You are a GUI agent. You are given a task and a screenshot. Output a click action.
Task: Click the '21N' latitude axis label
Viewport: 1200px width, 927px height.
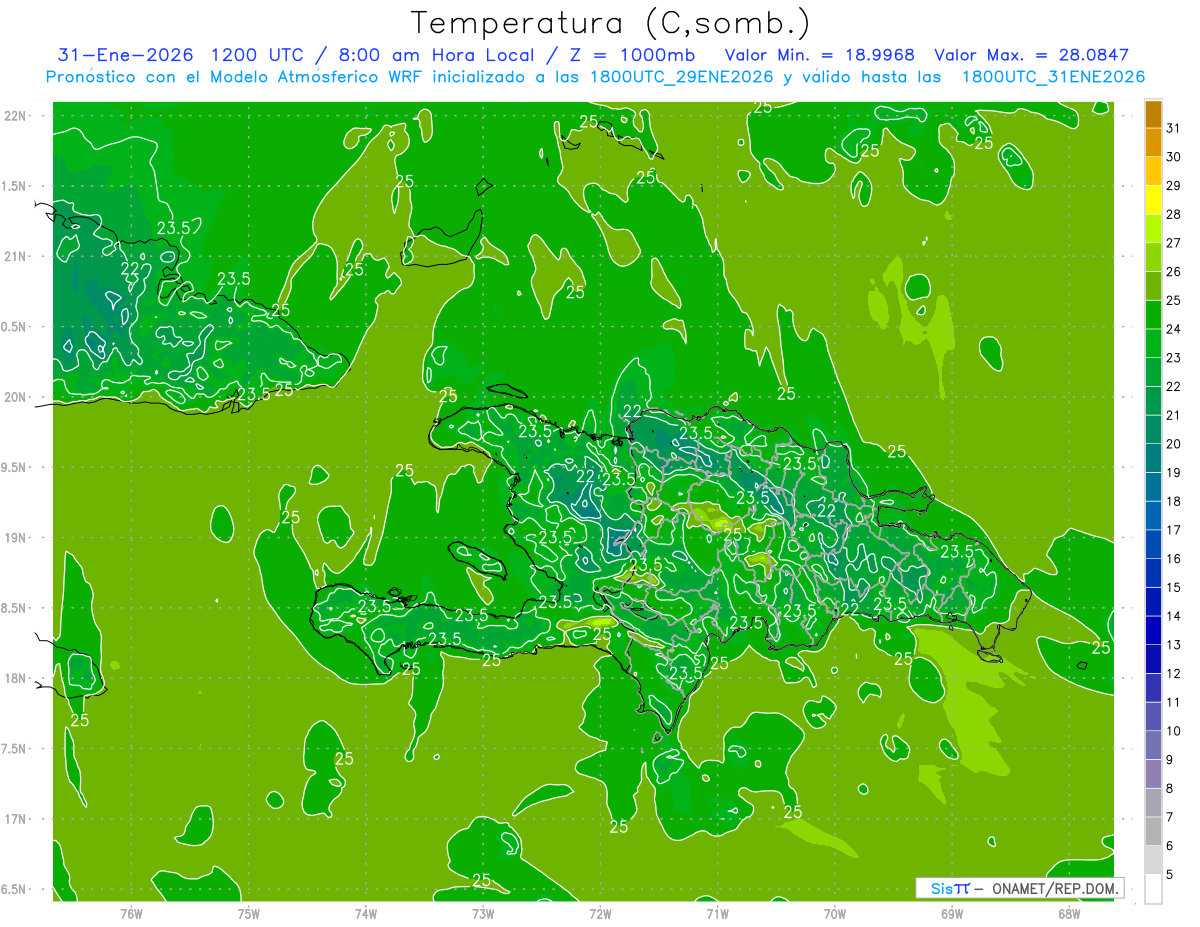pos(15,256)
